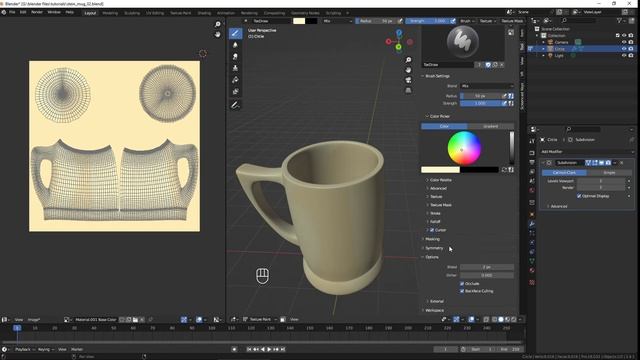The height and width of the screenshot is (360, 640).
Task: Click the image editor pan hand icon
Action: click(x=218, y=35)
